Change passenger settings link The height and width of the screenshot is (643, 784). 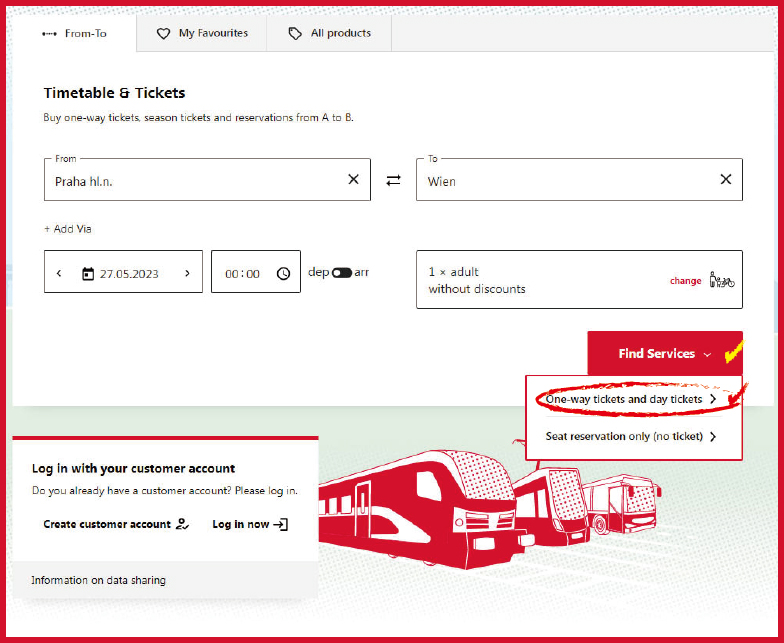686,280
